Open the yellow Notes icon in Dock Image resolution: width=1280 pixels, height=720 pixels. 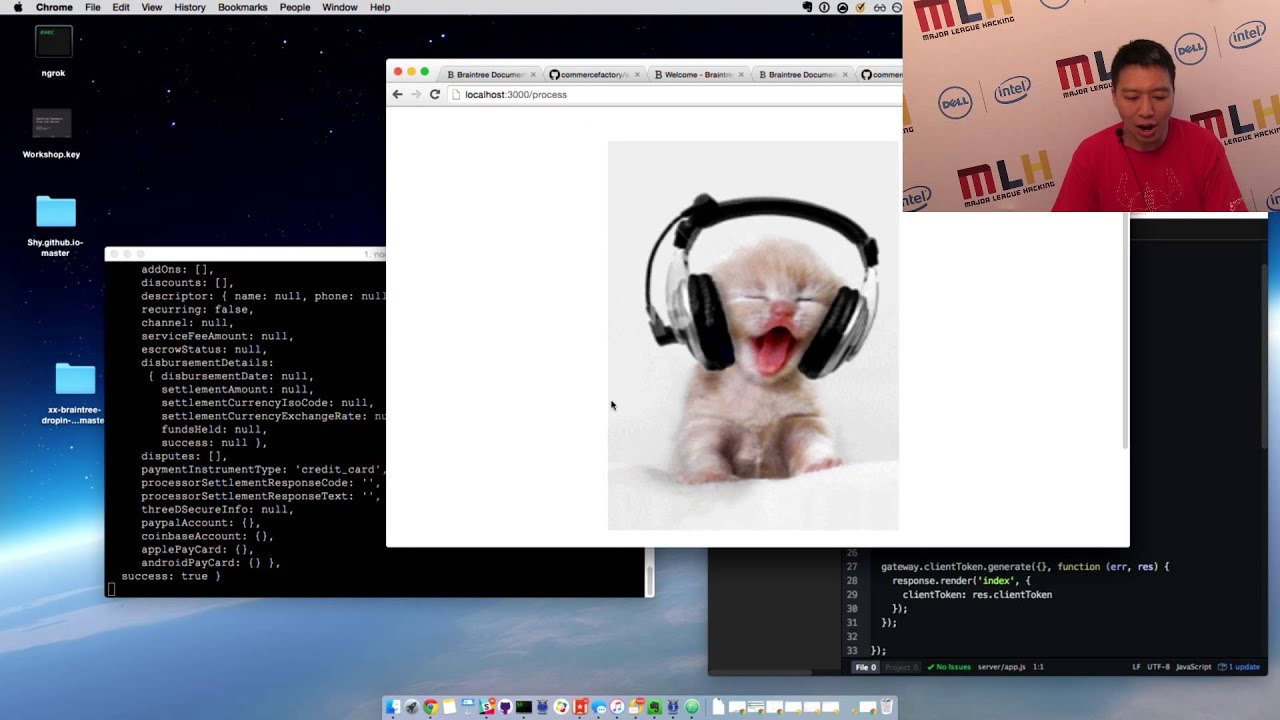[x=449, y=707]
